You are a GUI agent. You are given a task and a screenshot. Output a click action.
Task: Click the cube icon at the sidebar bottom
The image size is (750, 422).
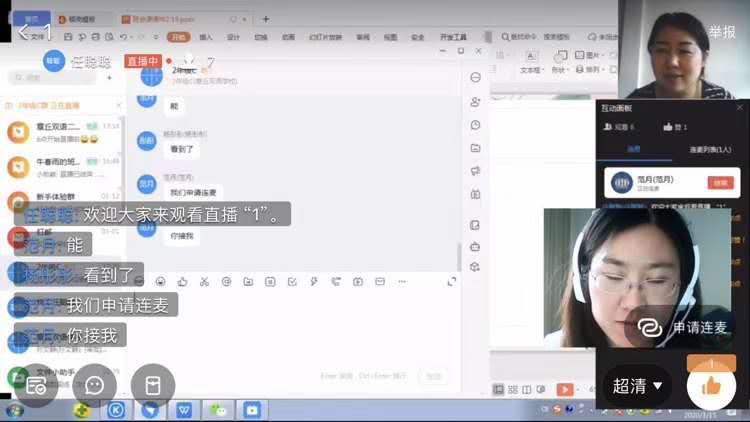(x=475, y=267)
